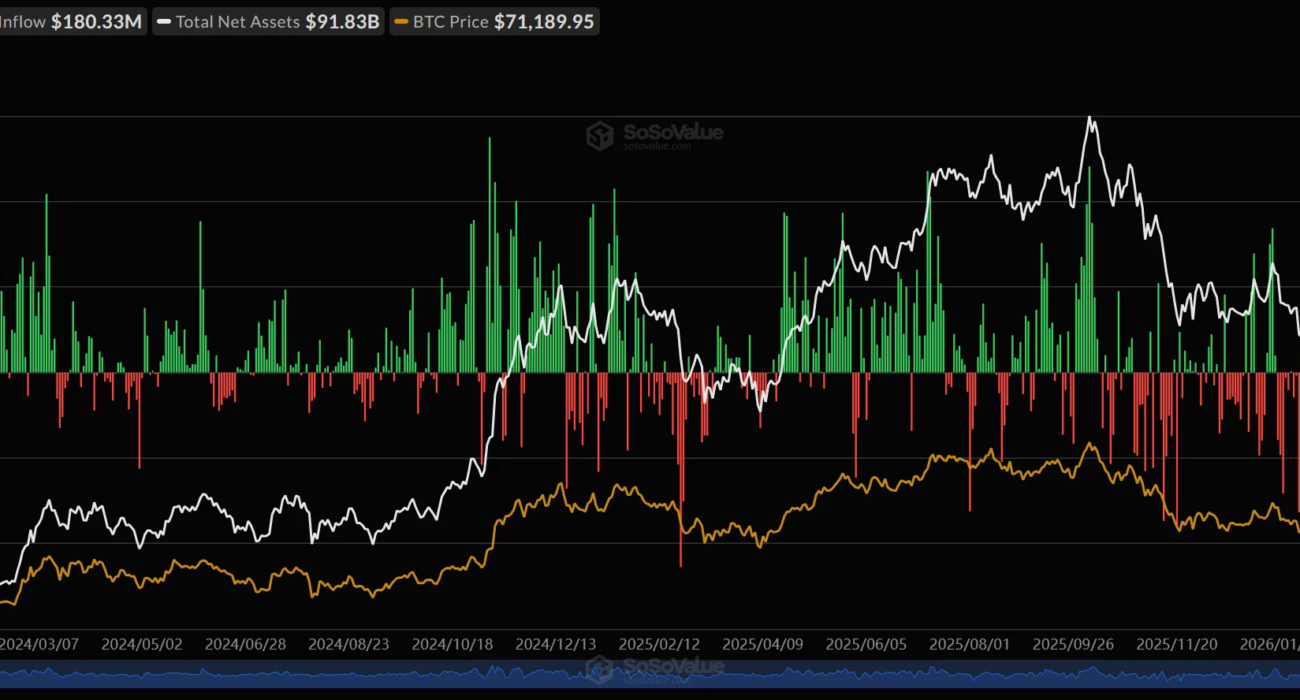Click the orange BTC Price legend marker
Image resolution: width=1300 pixels, height=700 pixels.
[x=401, y=22]
